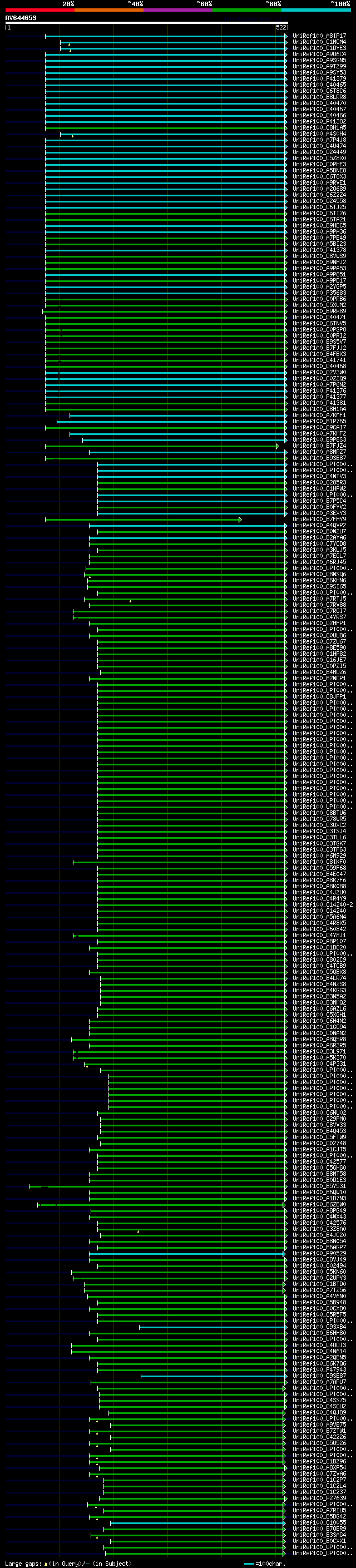Click hit label UniRef100_Q10055
Image resolution: width=356 pixels, height=1568 pixels.
tap(319, 1522)
